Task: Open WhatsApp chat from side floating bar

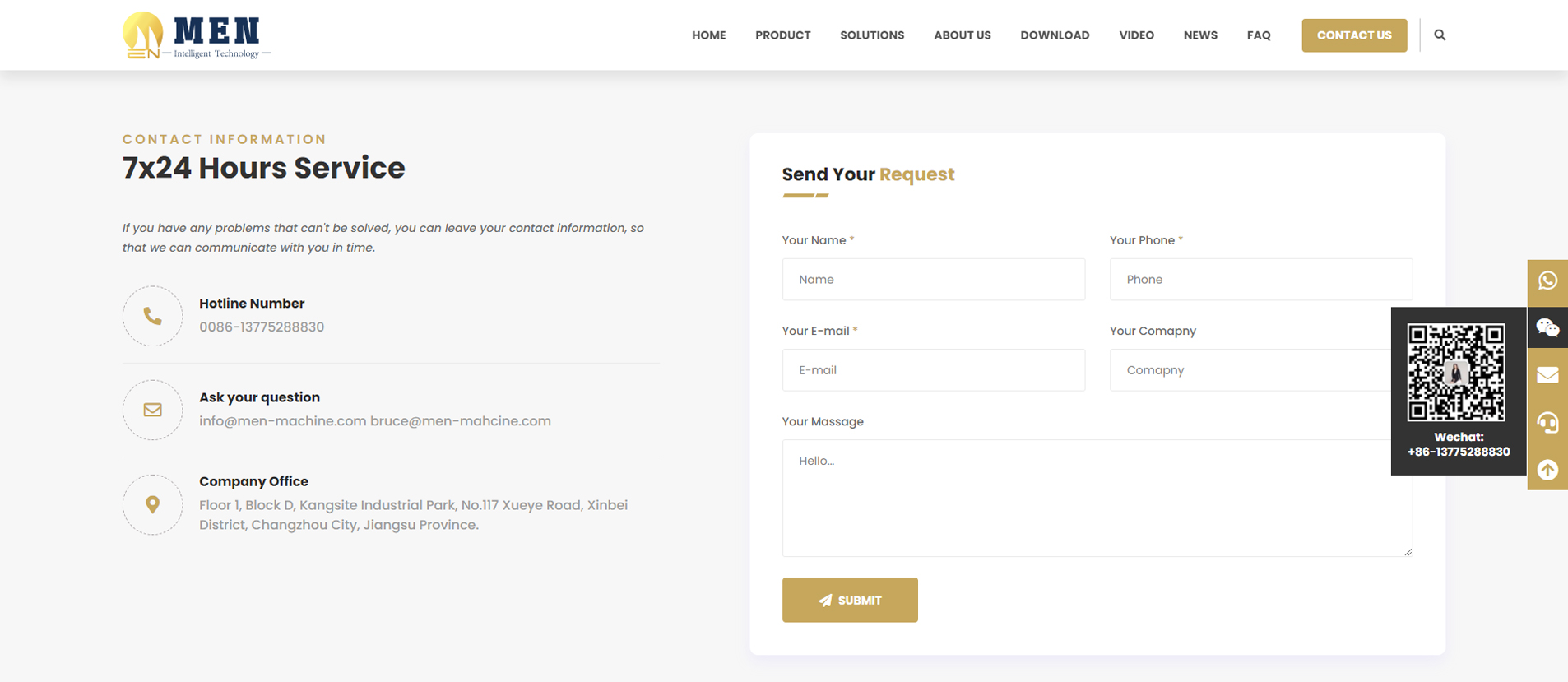Action: (1547, 281)
